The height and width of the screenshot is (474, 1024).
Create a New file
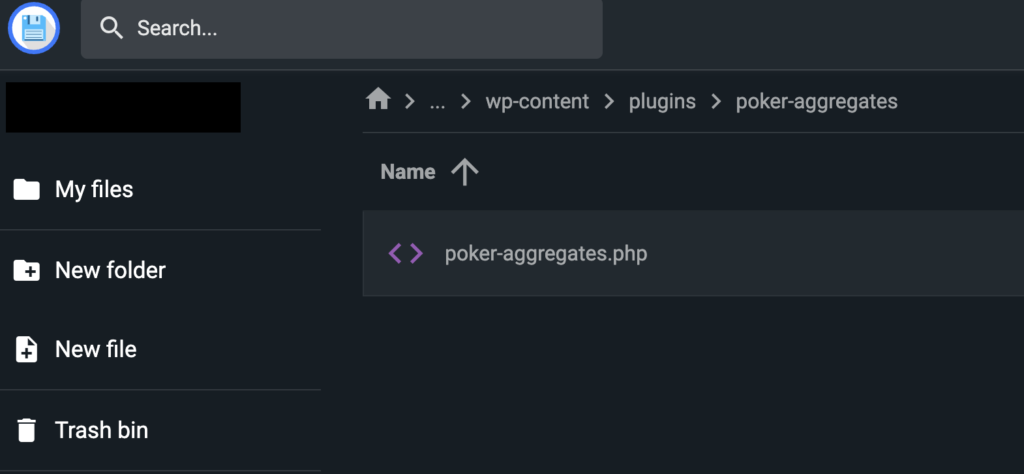(96, 350)
